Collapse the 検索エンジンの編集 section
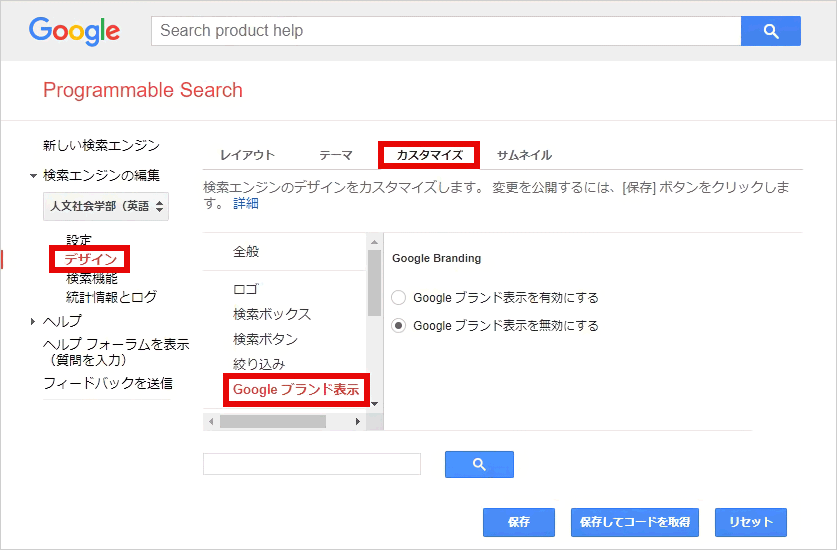 click(x=34, y=176)
